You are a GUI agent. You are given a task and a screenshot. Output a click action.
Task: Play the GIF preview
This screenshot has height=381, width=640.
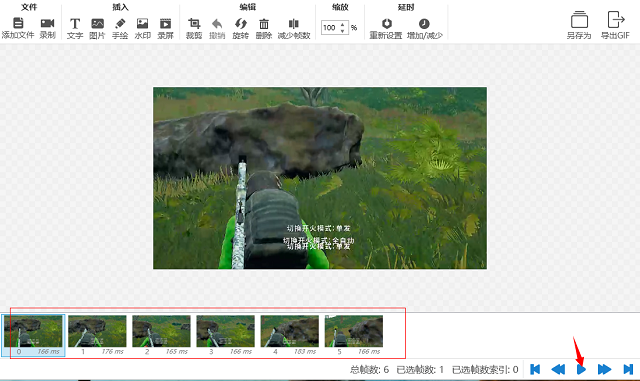point(582,369)
